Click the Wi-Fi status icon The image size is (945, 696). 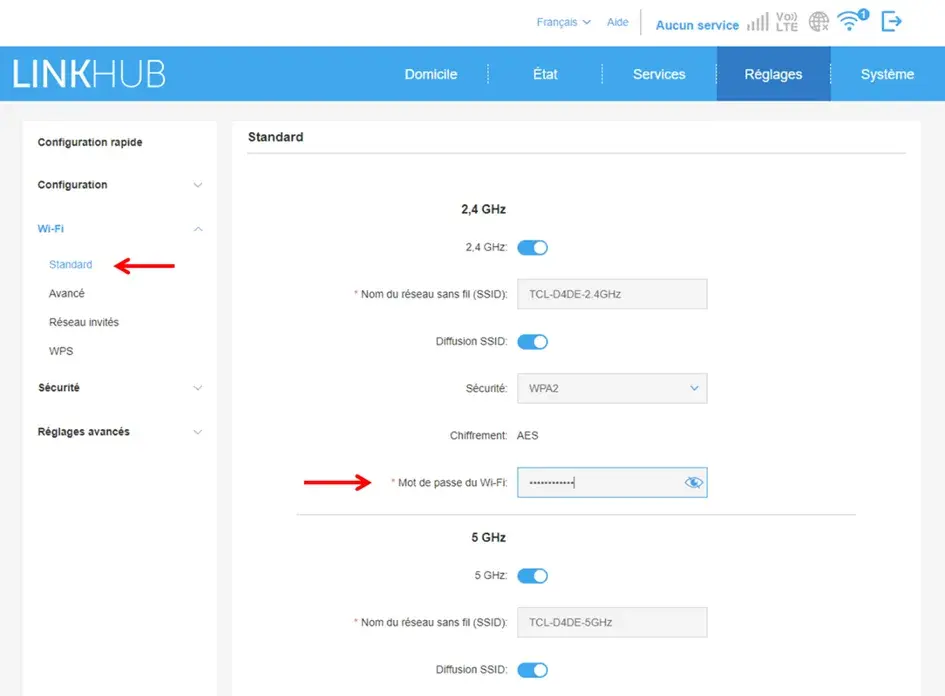852,21
